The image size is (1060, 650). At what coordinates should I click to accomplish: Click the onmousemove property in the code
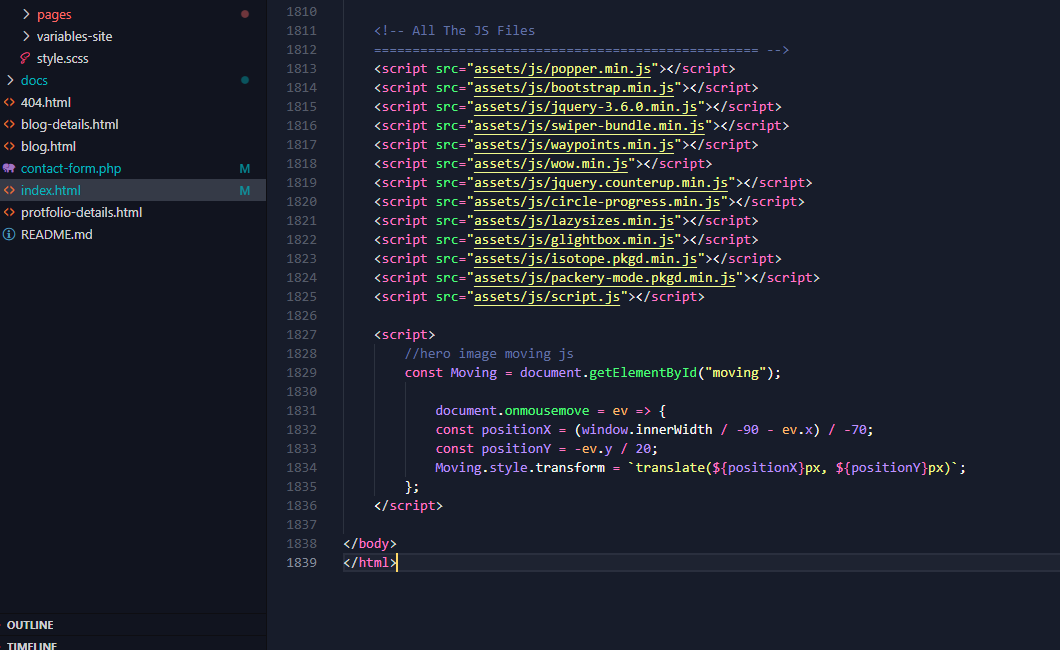[547, 410]
